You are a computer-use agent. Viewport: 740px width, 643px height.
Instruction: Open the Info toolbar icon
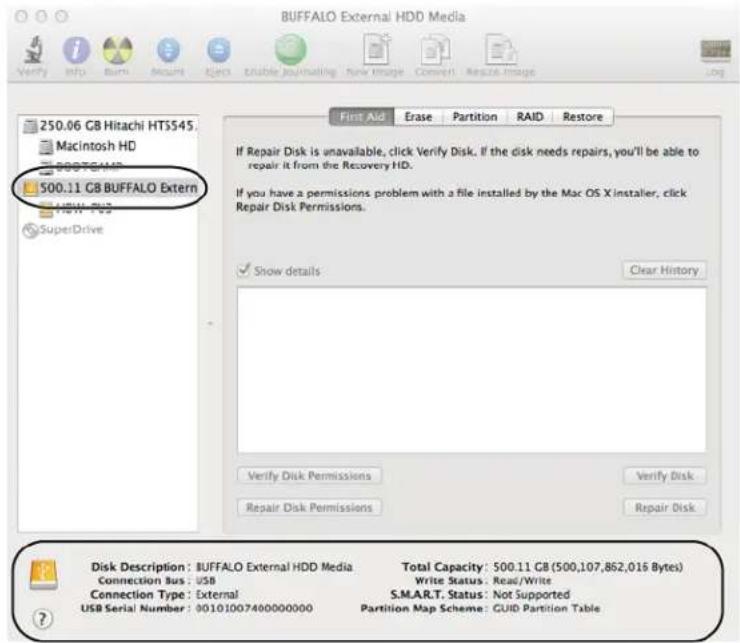(76, 50)
